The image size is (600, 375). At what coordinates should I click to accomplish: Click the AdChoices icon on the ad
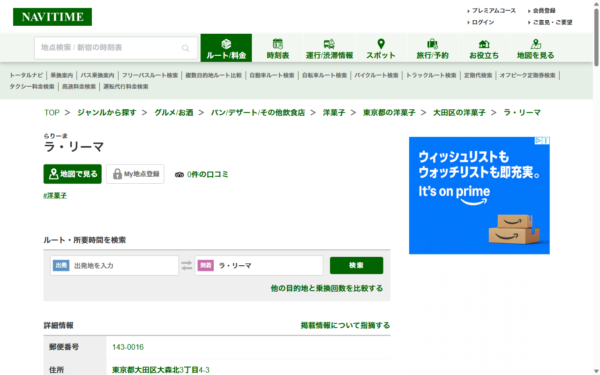tap(539, 140)
